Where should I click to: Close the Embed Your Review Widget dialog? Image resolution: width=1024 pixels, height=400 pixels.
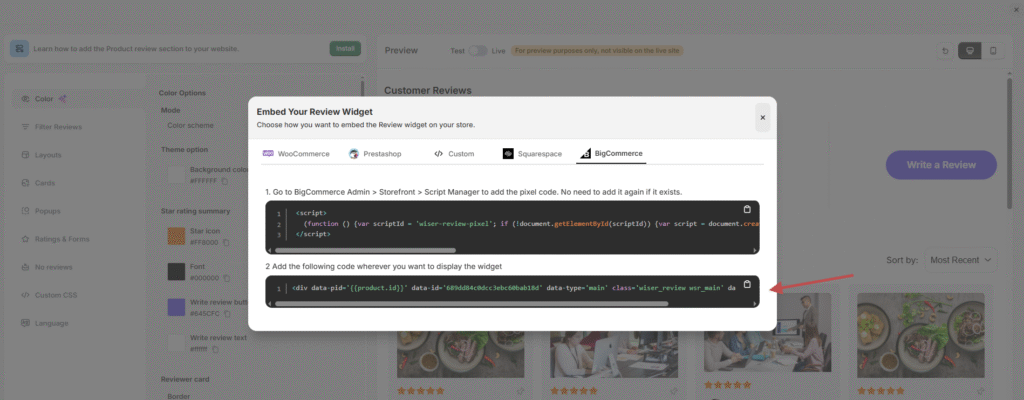762,118
